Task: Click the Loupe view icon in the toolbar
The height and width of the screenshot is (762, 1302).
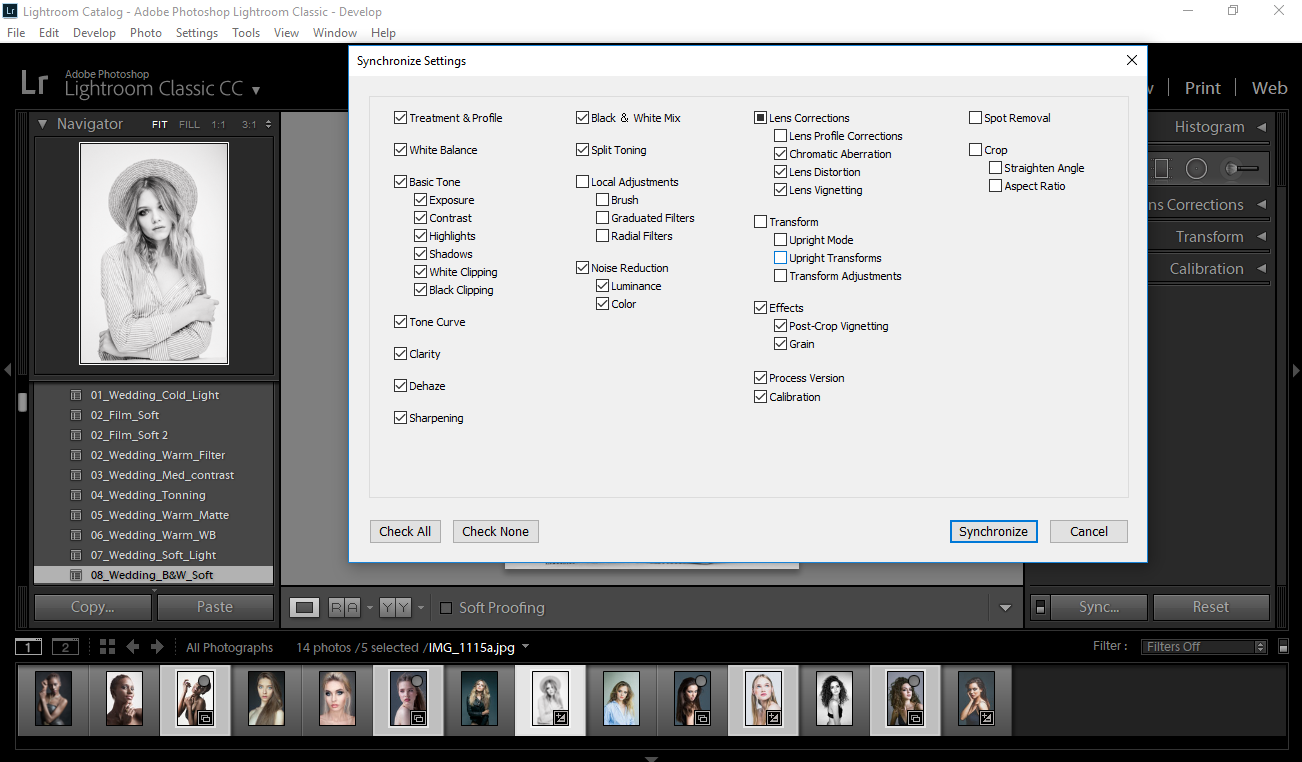Action: pos(304,607)
